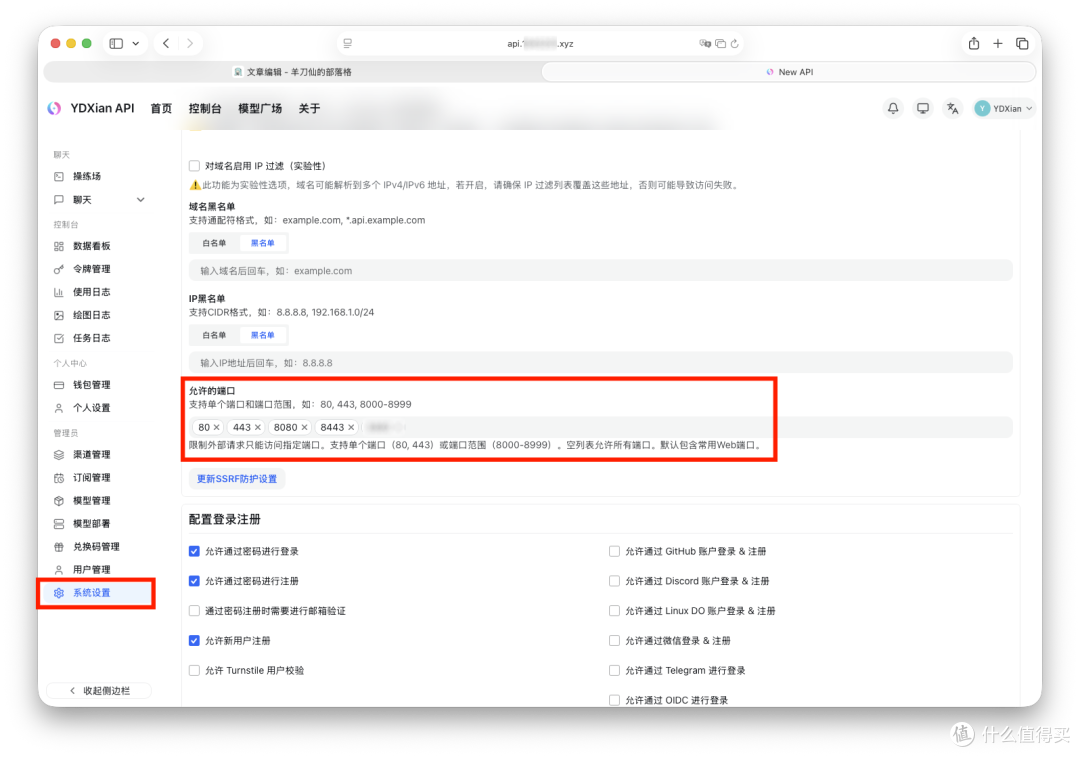Screen dimensions: 1080x757
Task: Click the 系统设置 gear icon
Action: click(59, 593)
